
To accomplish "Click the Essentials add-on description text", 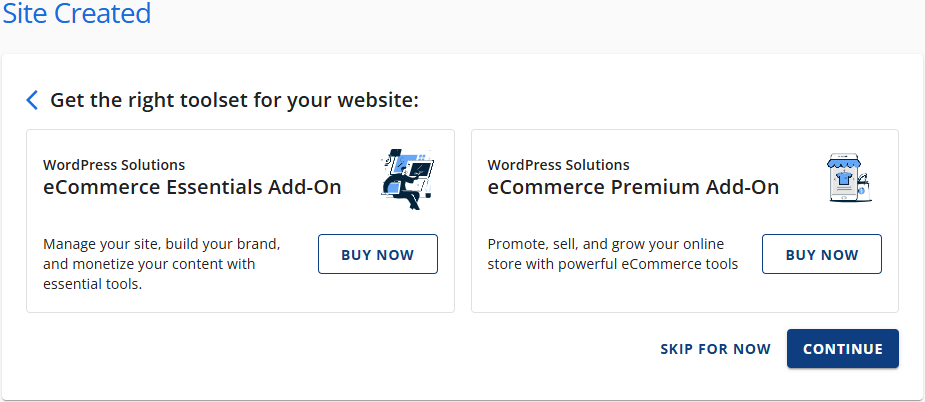I will (162, 264).
